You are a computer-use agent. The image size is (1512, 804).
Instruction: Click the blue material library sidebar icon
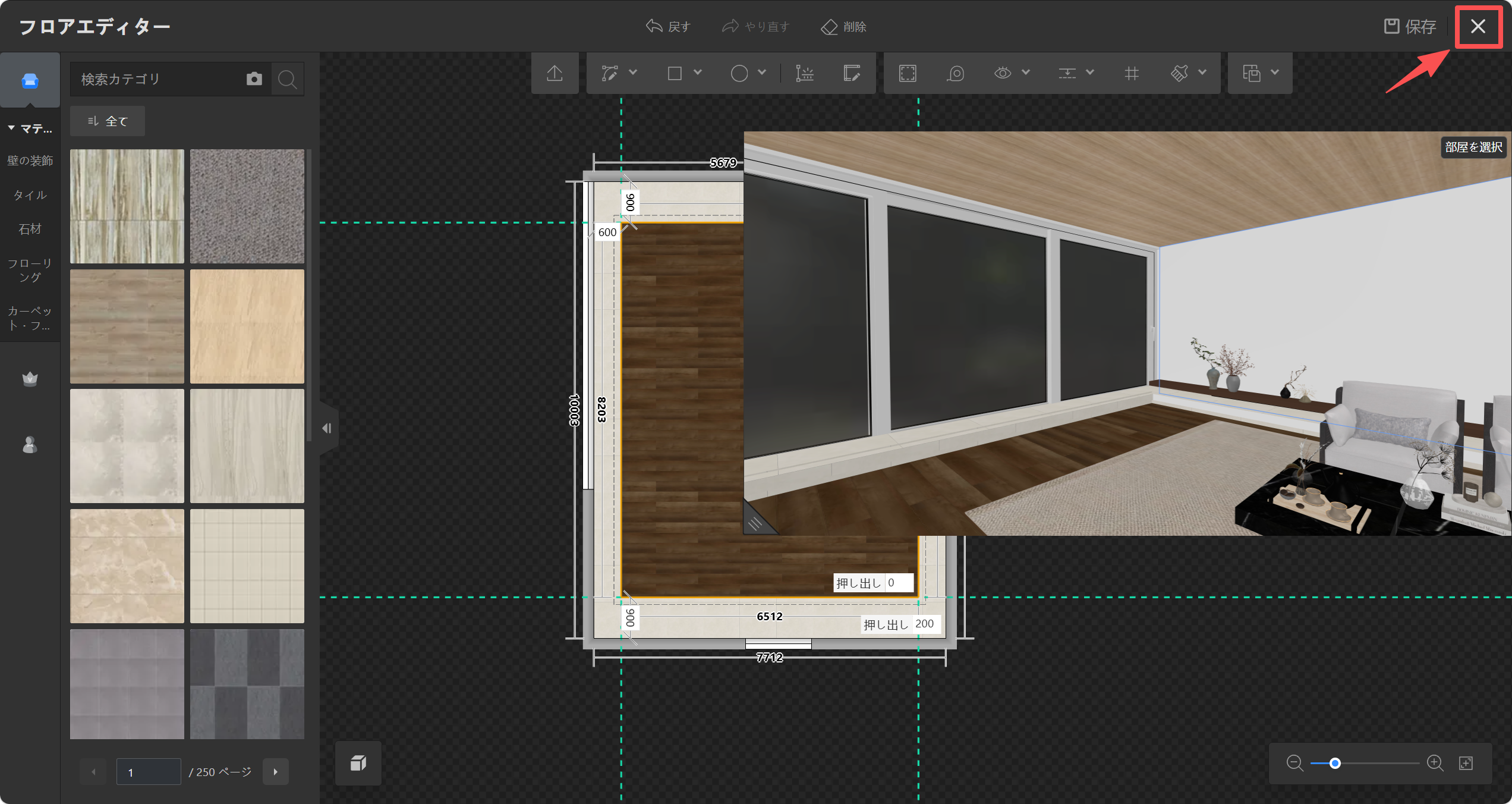[x=30, y=81]
